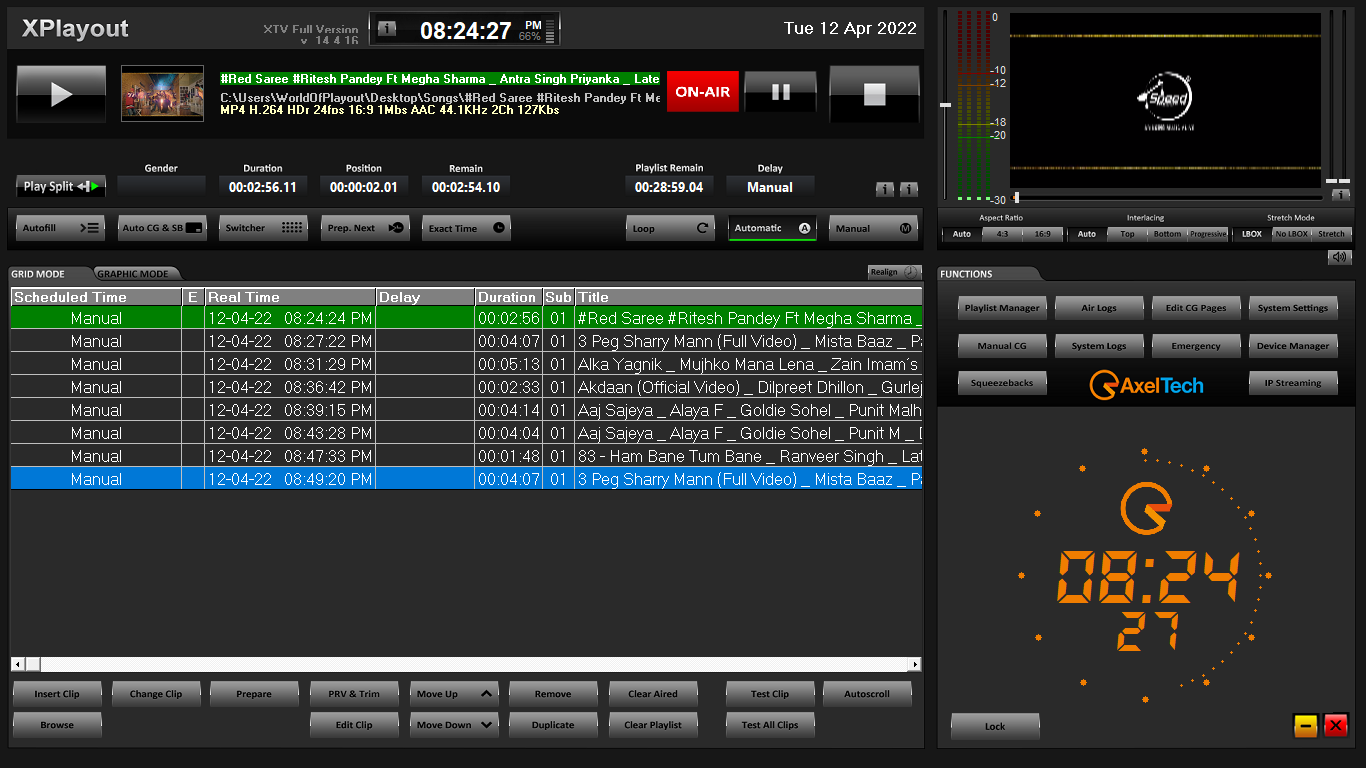Move the selected clip up
Image resolution: width=1366 pixels, height=768 pixels.
point(454,694)
